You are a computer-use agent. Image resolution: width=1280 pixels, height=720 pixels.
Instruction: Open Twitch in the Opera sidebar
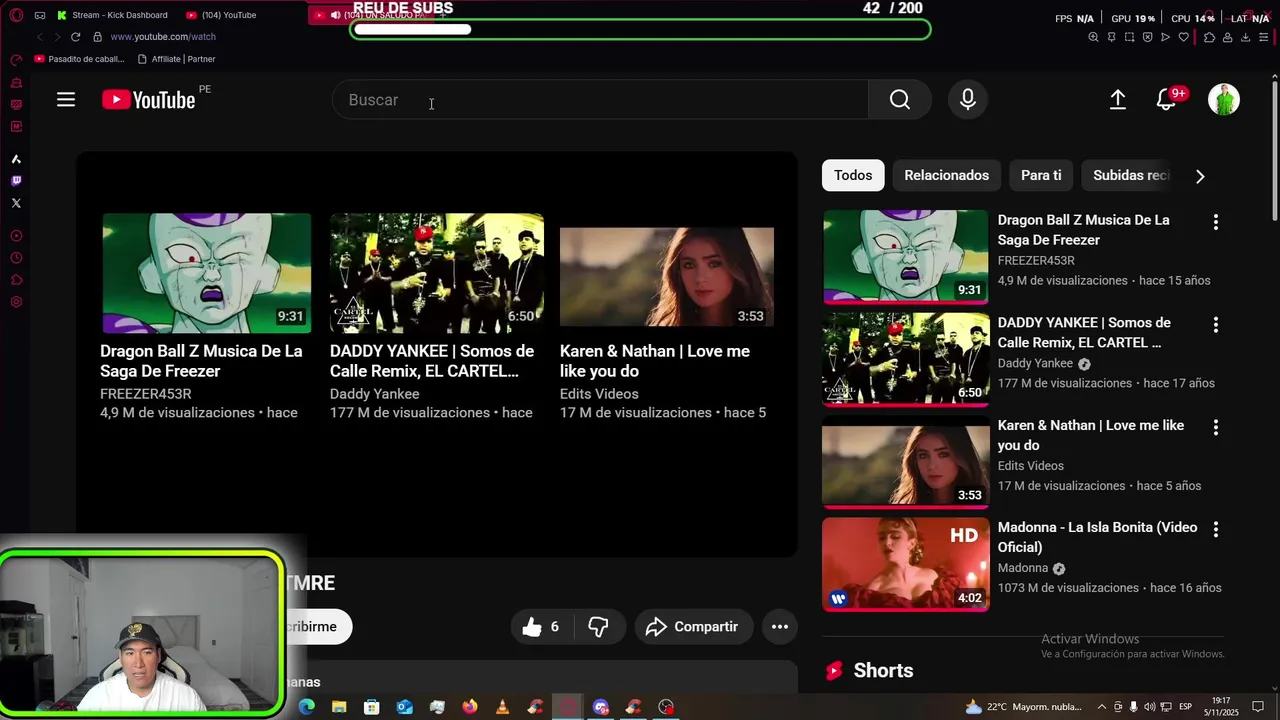coord(16,181)
